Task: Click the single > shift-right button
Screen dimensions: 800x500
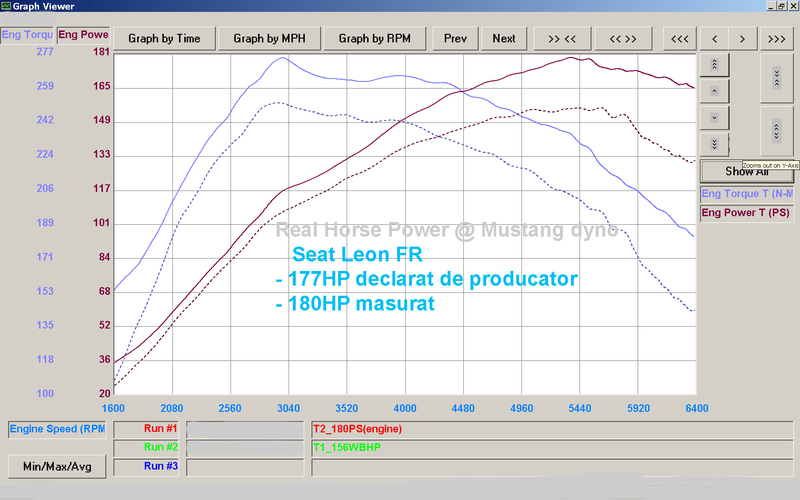Action: point(742,39)
